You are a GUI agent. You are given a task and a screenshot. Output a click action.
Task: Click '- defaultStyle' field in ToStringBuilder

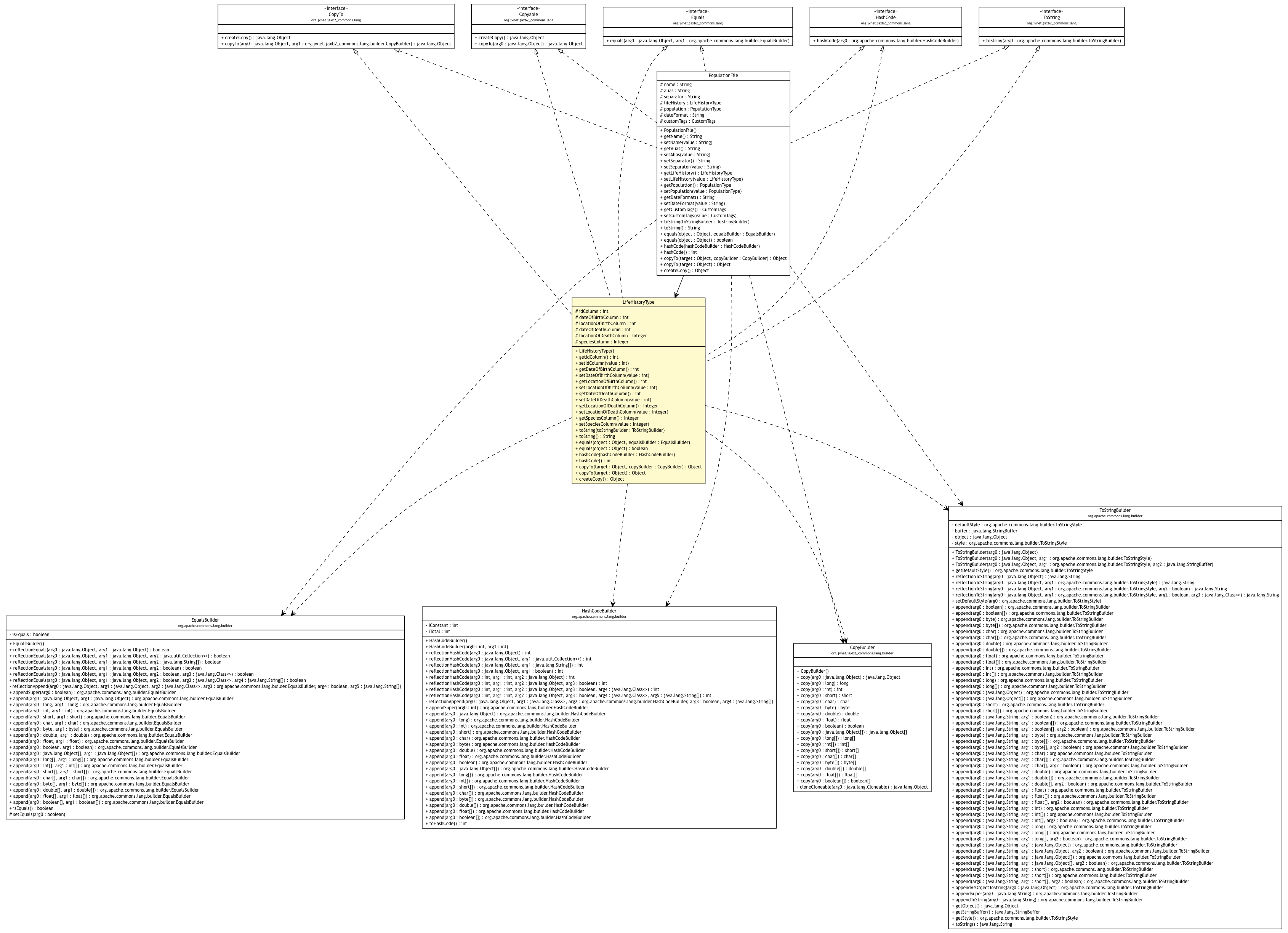(x=1017, y=525)
